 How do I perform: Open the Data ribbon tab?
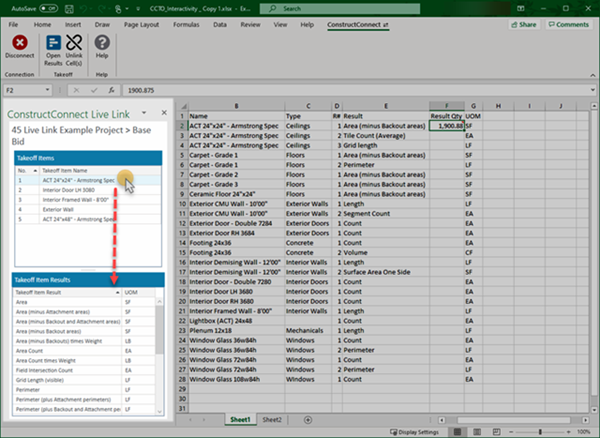click(220, 24)
